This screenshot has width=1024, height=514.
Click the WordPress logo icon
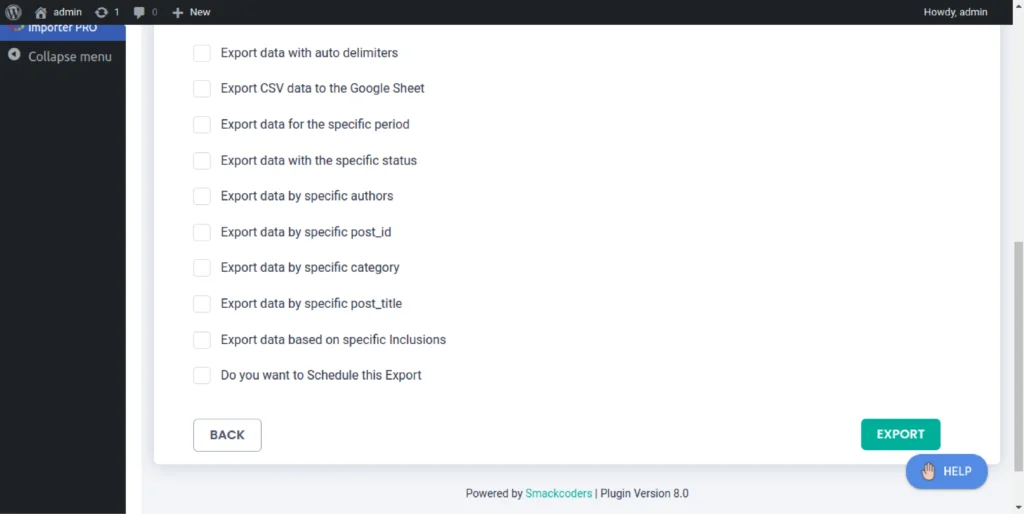[13, 12]
